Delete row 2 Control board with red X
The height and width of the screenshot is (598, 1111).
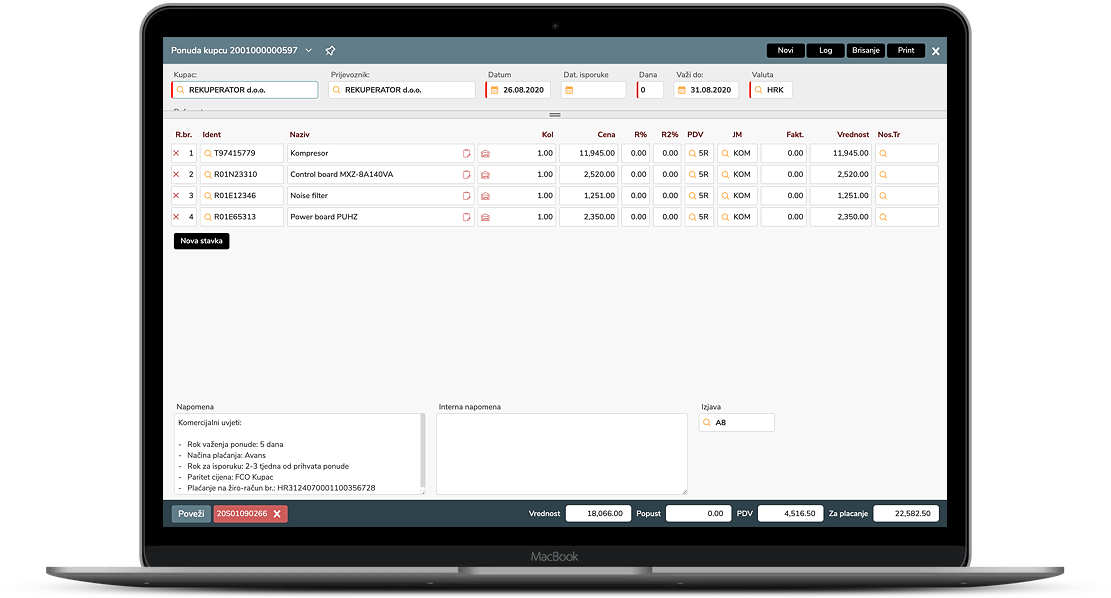click(176, 174)
